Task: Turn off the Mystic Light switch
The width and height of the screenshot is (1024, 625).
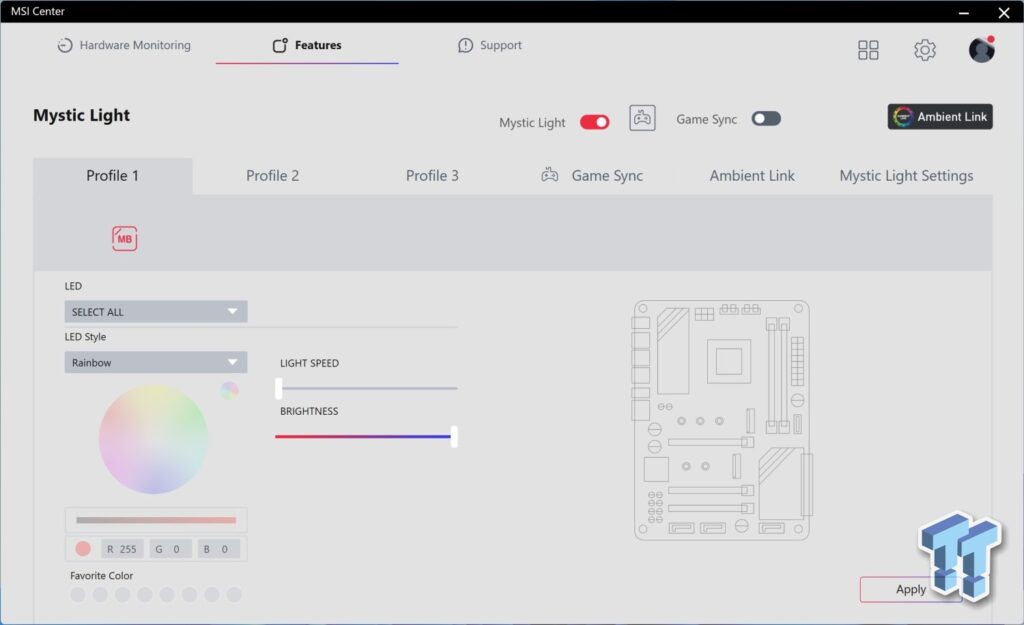Action: (x=594, y=122)
